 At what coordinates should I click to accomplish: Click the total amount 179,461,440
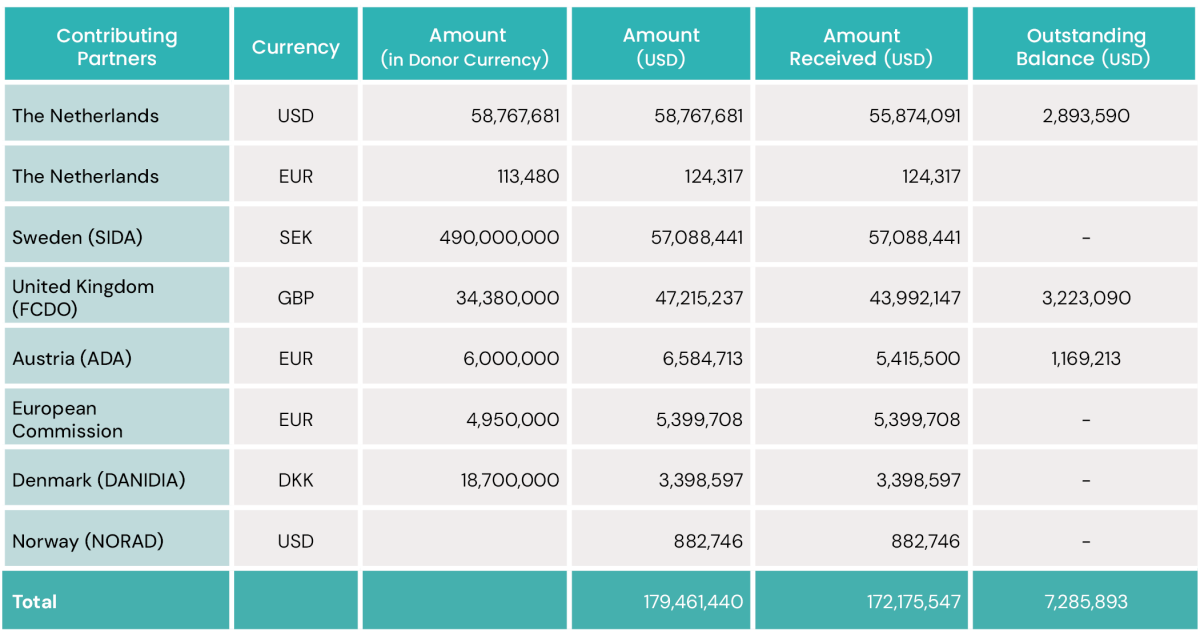[x=693, y=601]
